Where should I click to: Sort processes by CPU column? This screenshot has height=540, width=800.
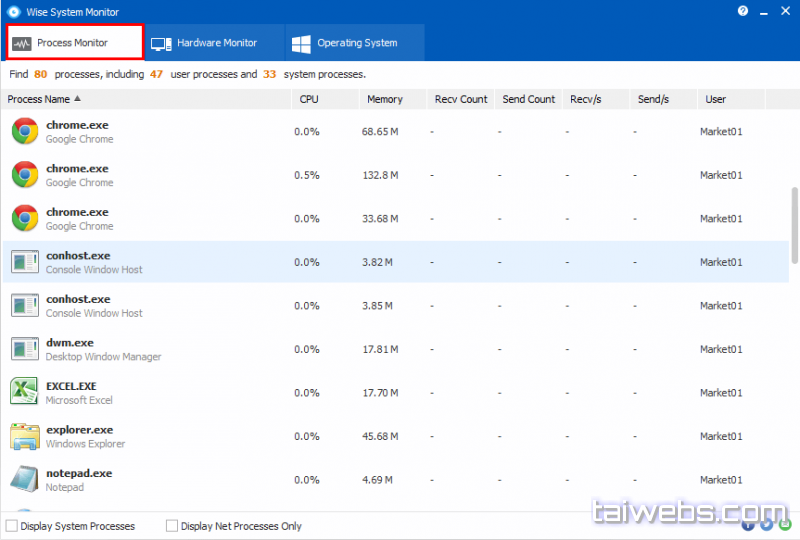tap(309, 99)
